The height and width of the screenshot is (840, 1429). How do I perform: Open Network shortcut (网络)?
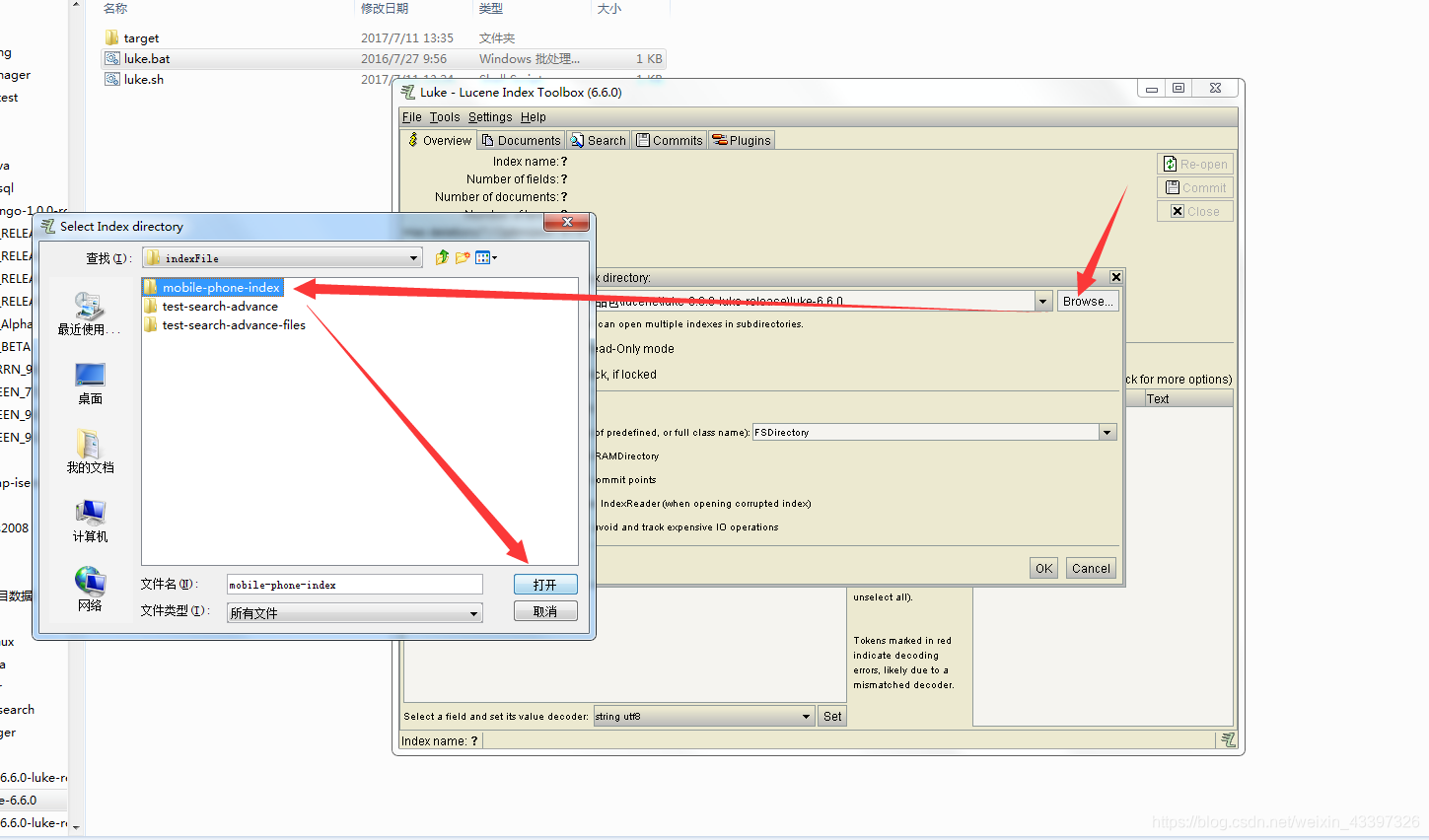[x=90, y=591]
